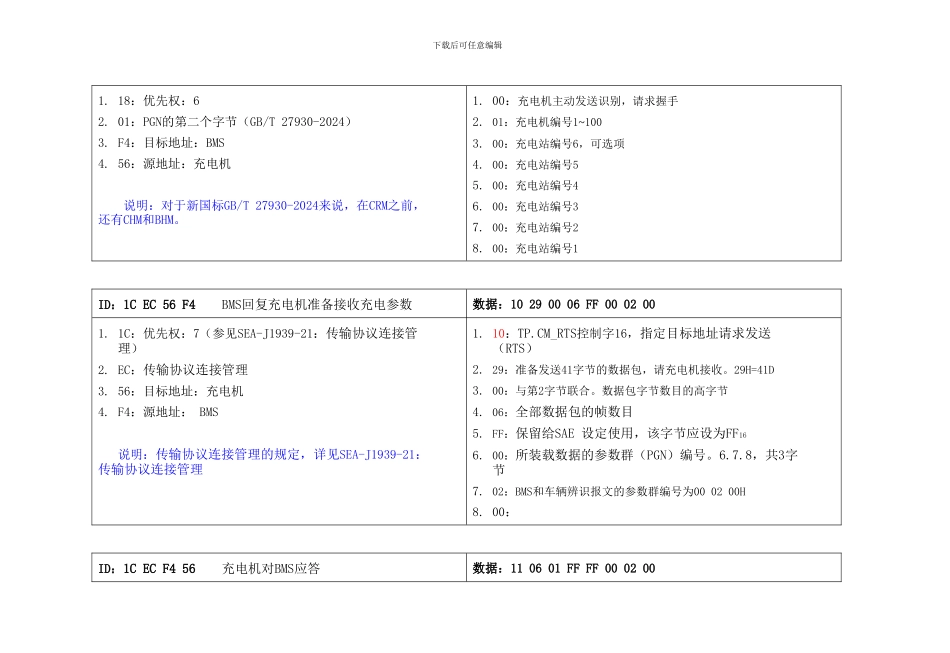Click the header text 下载后可任意编辑

point(467,45)
